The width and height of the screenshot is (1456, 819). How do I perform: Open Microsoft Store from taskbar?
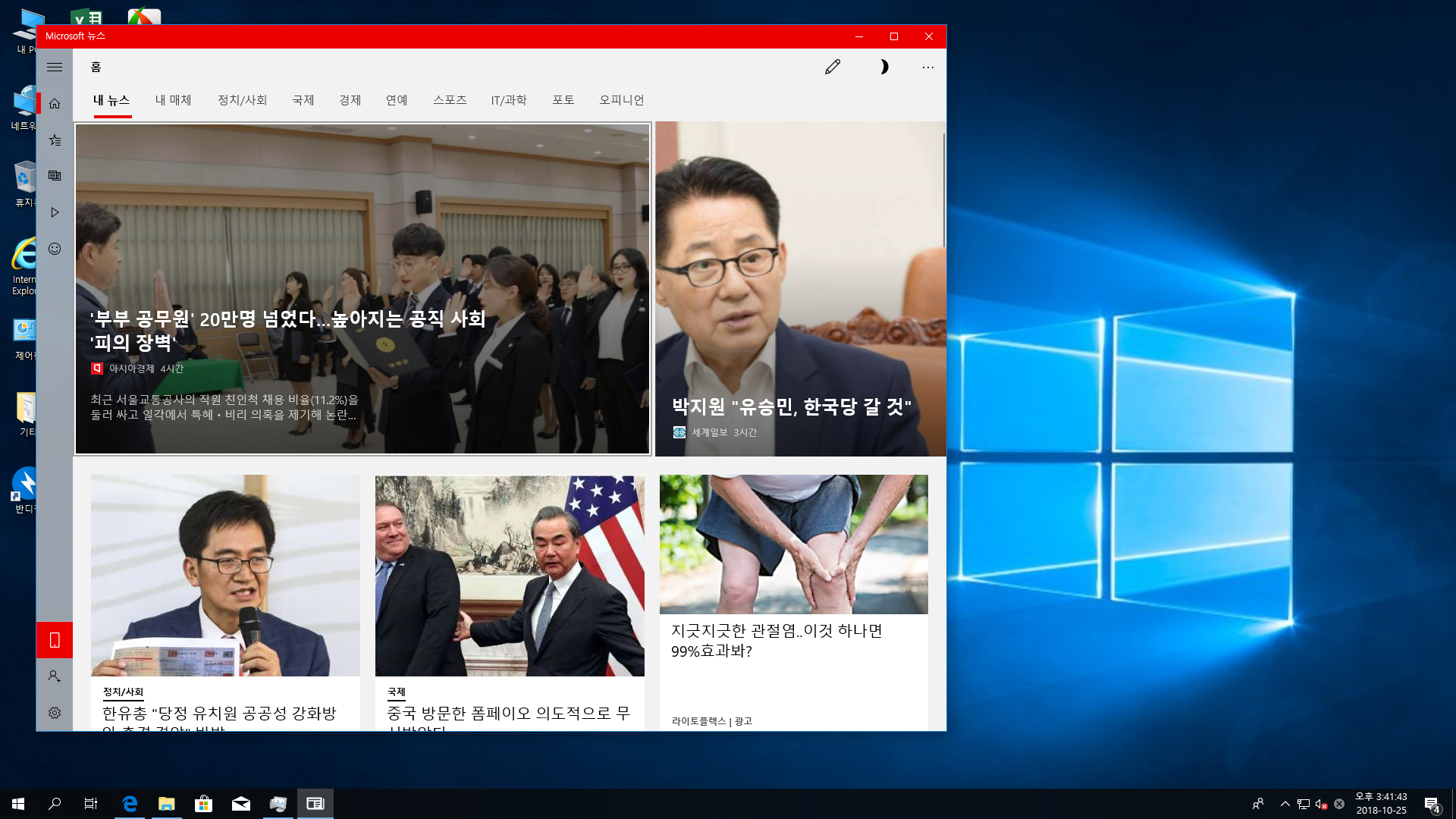coord(203,804)
